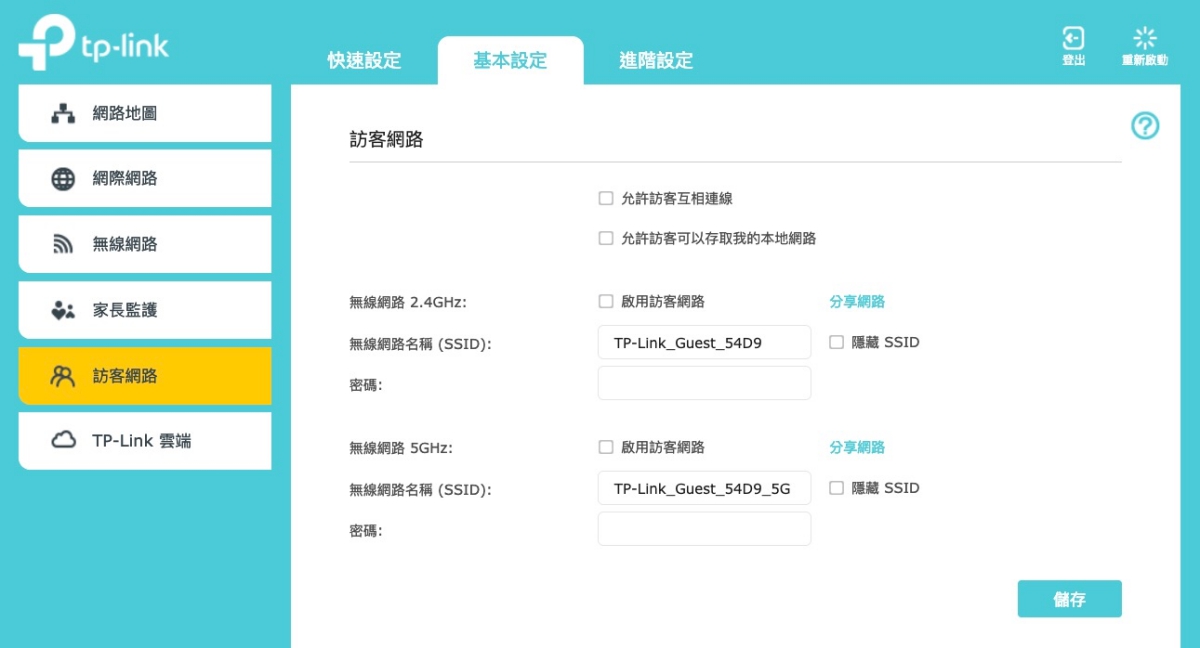Screen dimensions: 1200x648
Task: Switch to 快速設定 tab
Action: (x=364, y=60)
